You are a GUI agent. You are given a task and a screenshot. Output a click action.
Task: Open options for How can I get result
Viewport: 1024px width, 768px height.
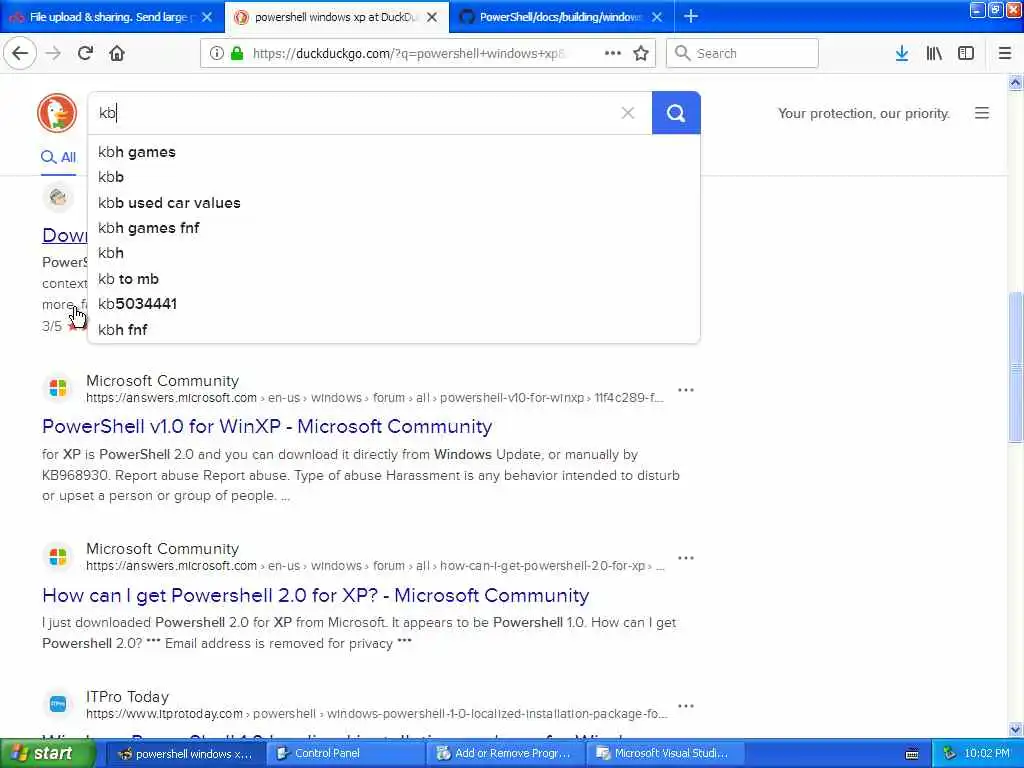click(686, 558)
